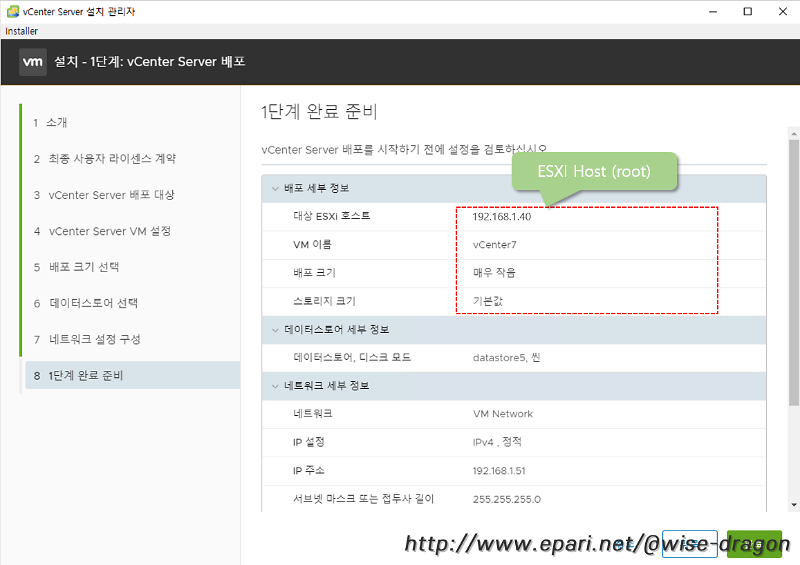This screenshot has height=565, width=800.
Task: Select the VM name value vCenter7
Action: pos(494,245)
